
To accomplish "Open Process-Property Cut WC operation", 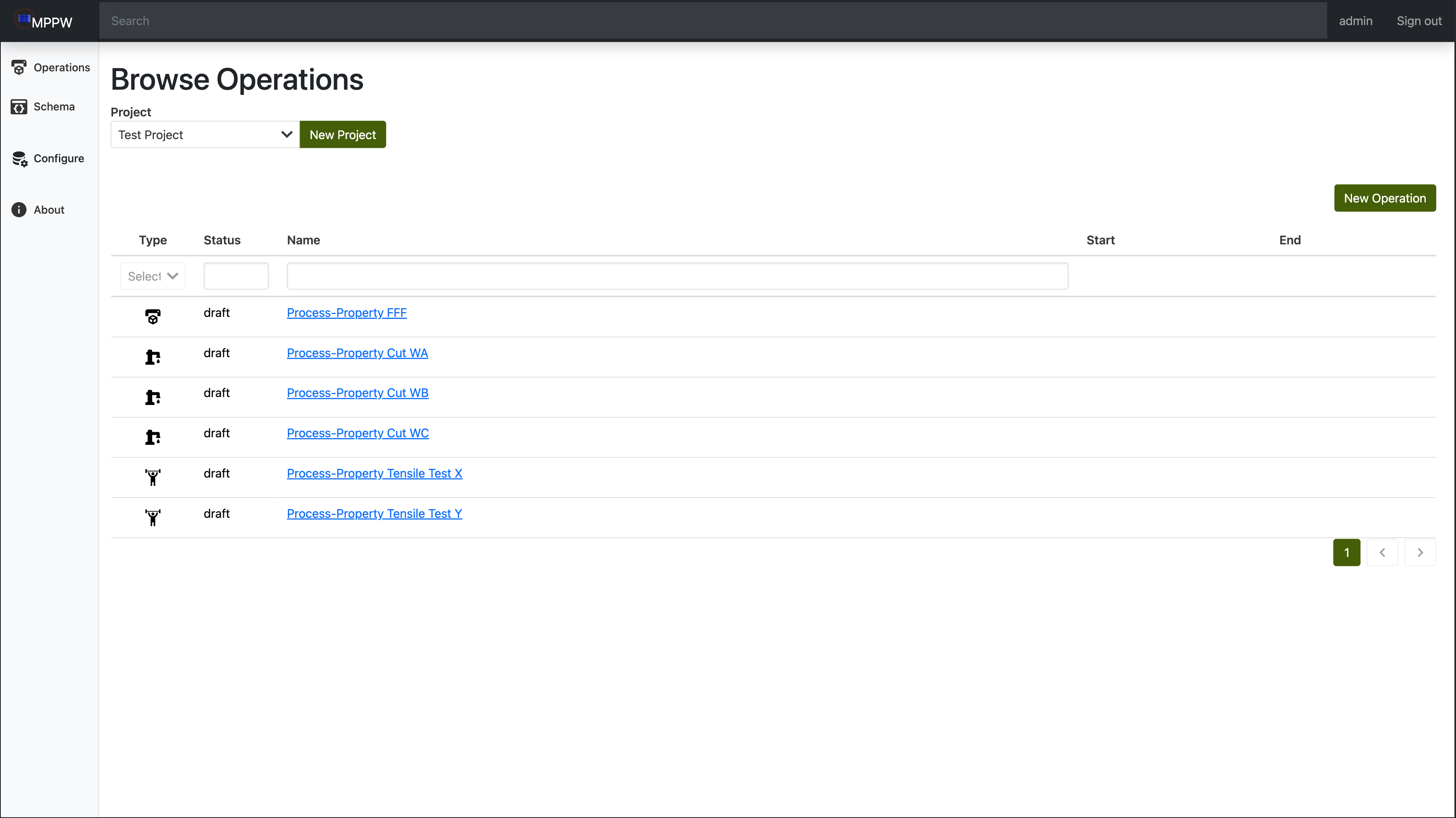I will [x=358, y=433].
